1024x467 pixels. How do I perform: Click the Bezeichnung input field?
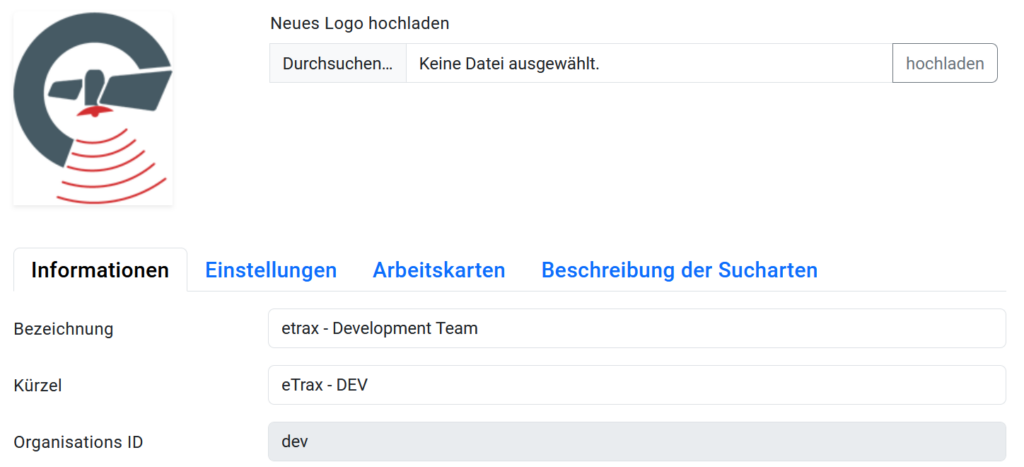(637, 329)
